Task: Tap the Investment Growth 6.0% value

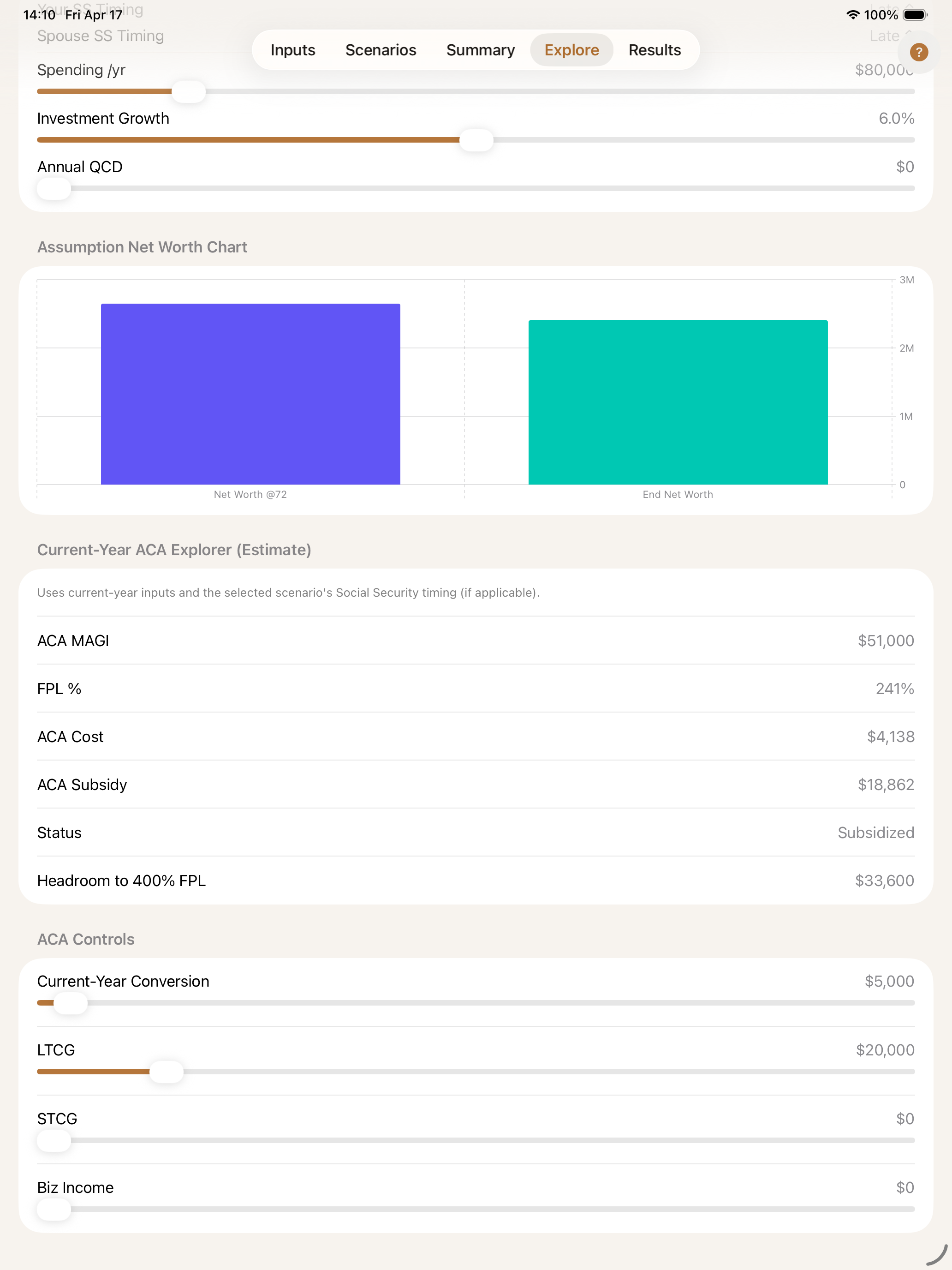Action: pos(896,119)
